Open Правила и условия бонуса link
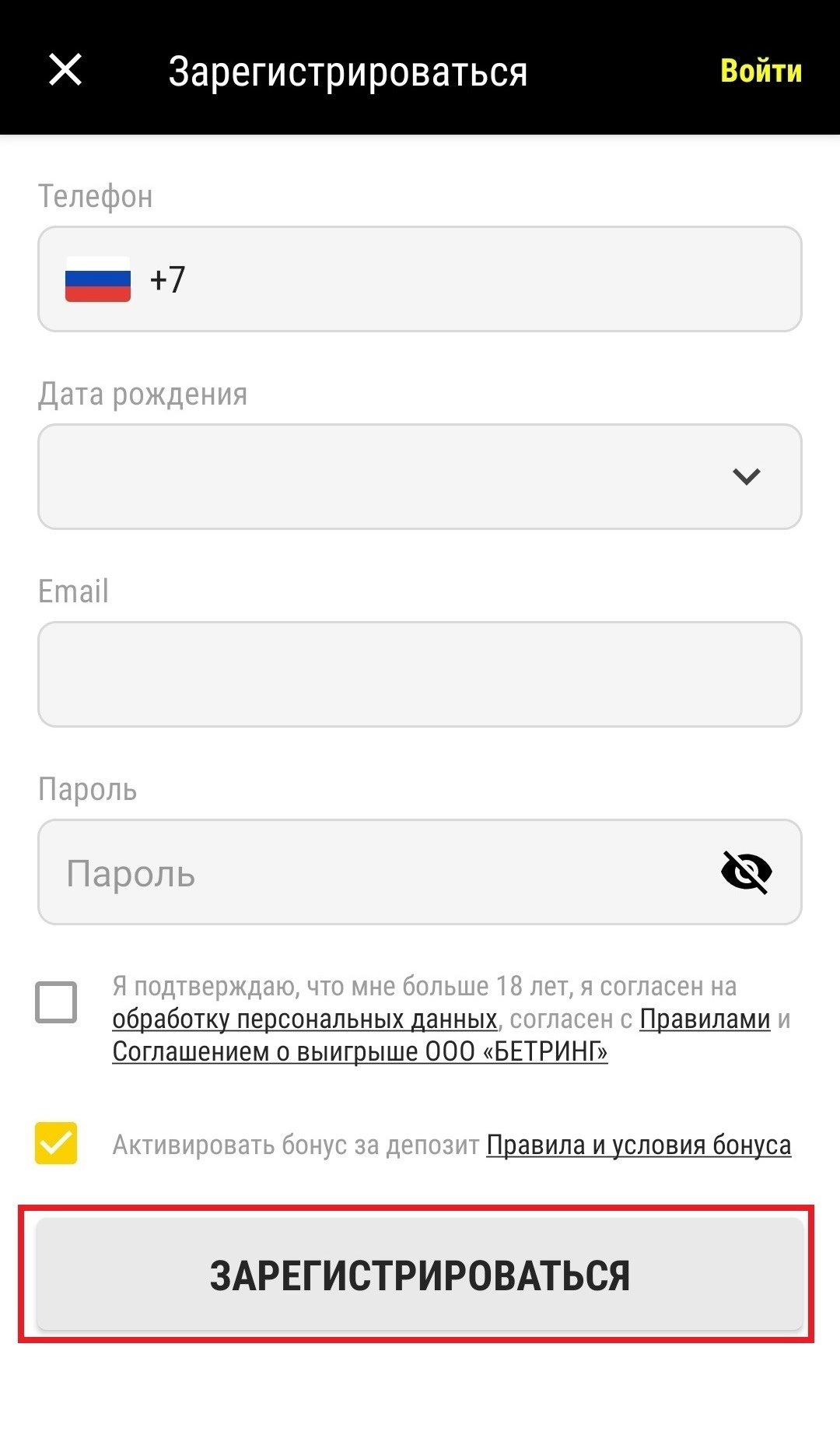 [638, 1146]
